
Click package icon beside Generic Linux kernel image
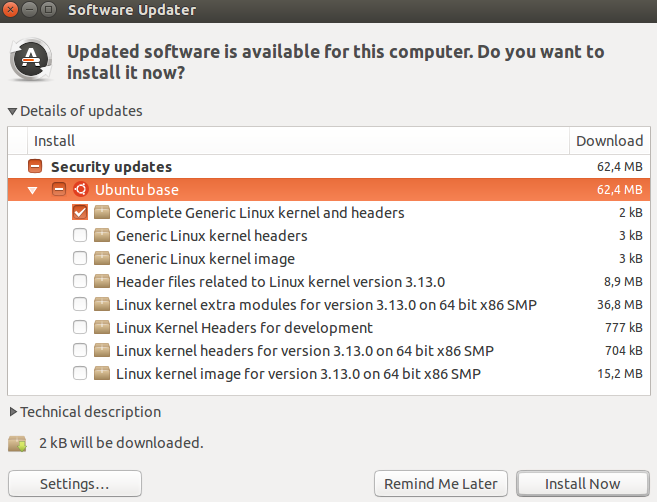(x=101, y=259)
